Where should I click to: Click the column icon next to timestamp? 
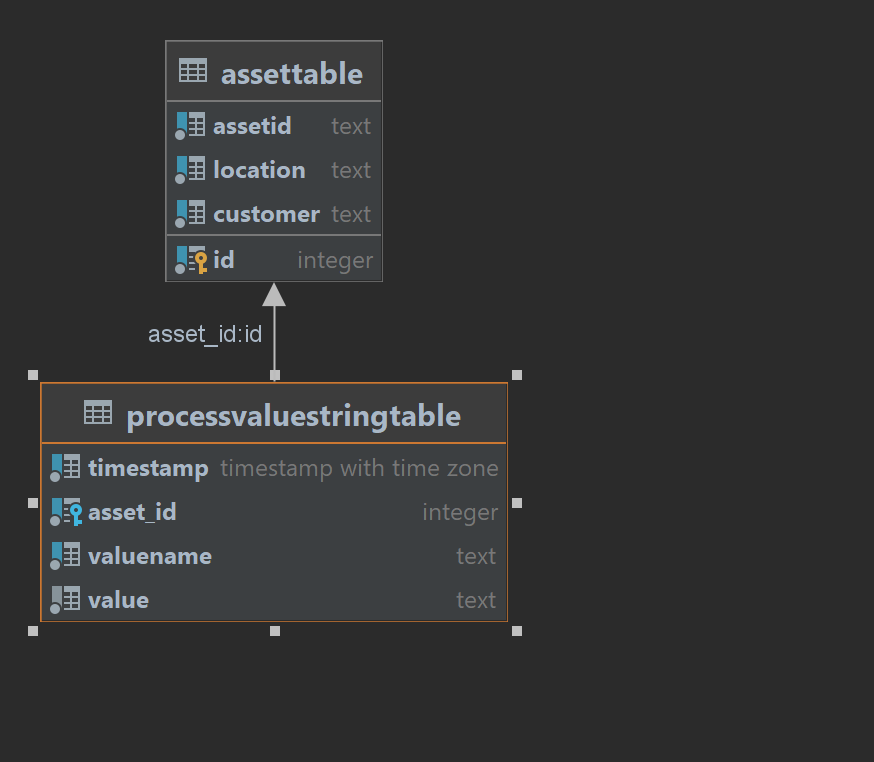point(66,467)
